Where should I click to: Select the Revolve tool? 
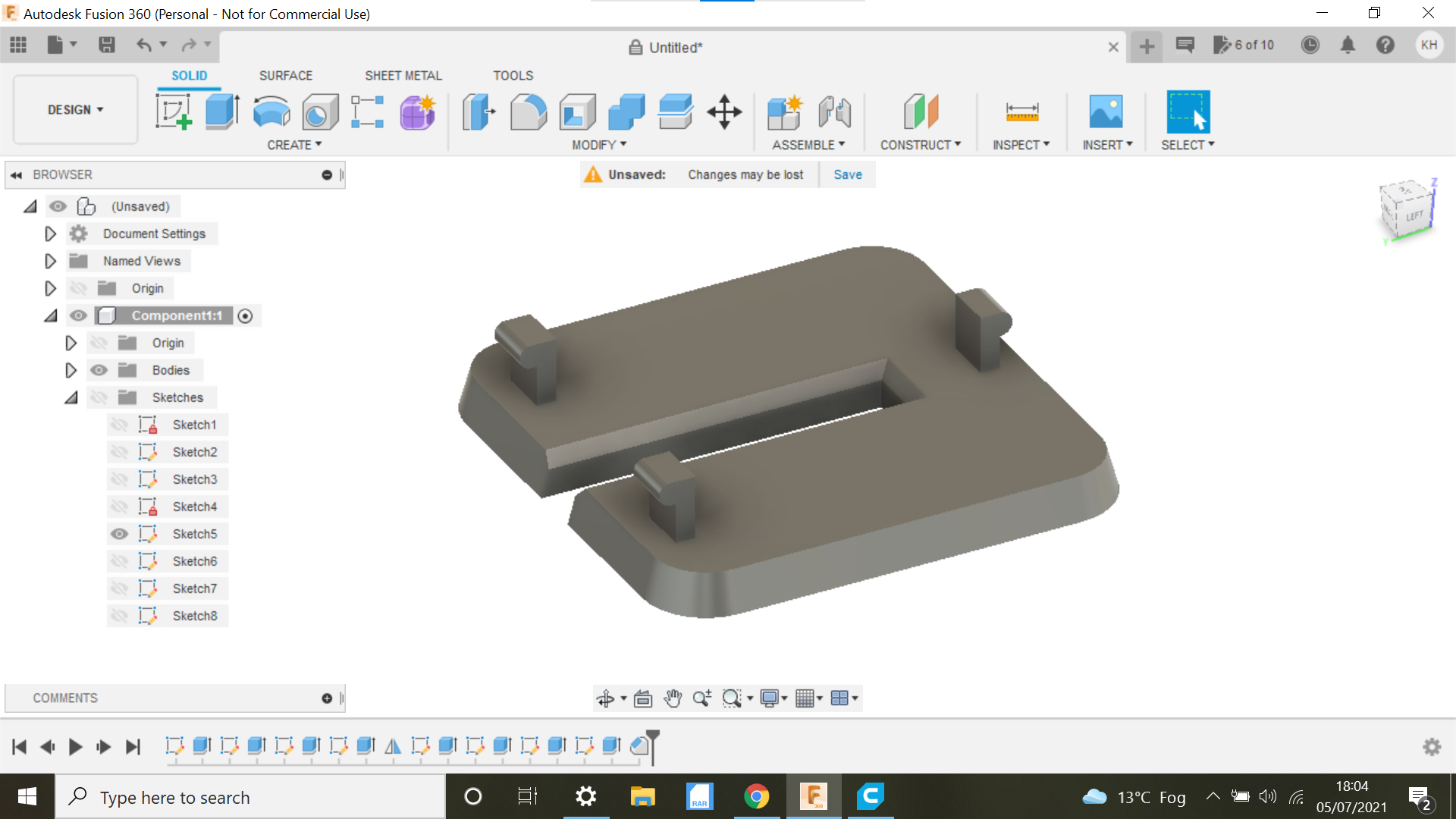tap(271, 112)
